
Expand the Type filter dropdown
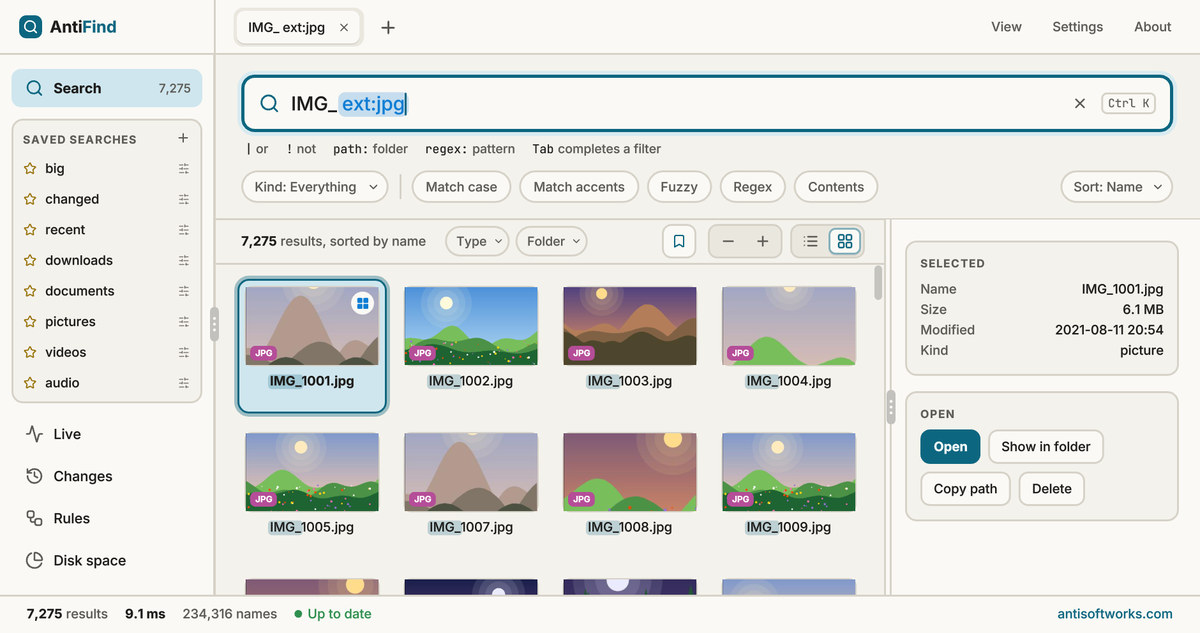(477, 241)
